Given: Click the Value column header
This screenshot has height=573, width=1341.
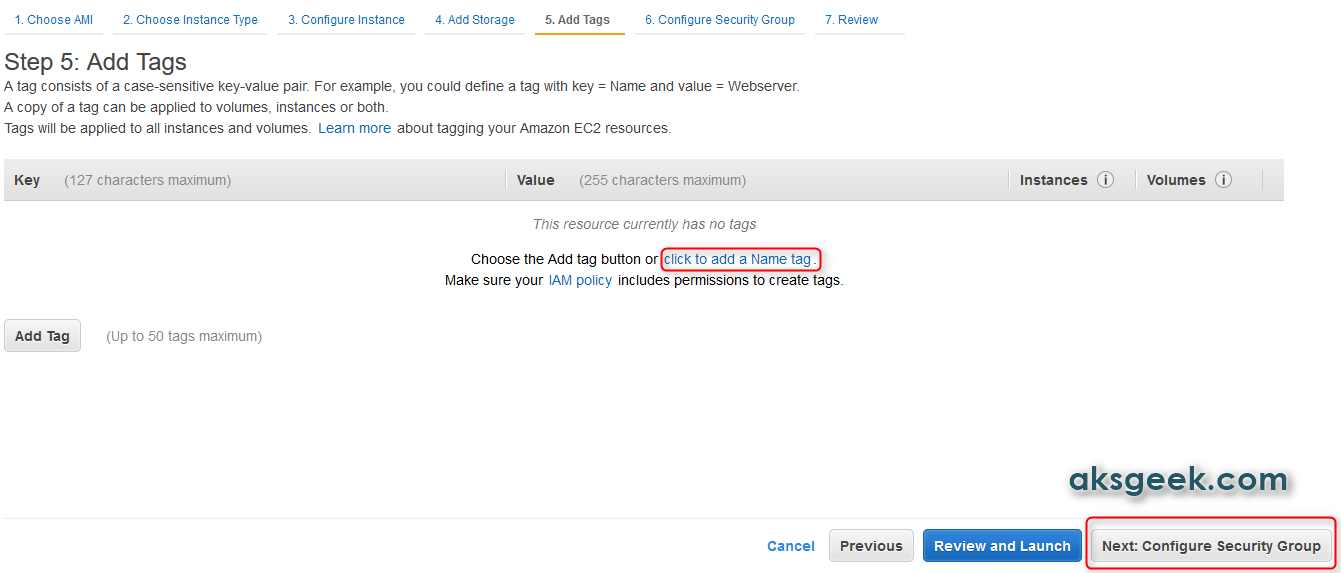Looking at the screenshot, I should [x=536, y=180].
